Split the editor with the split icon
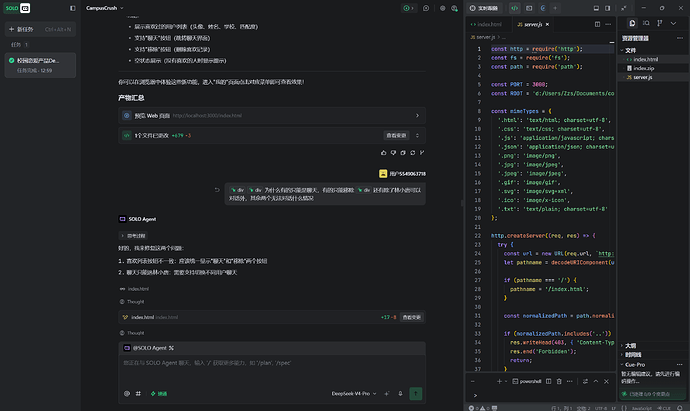 pyautogui.click(x=597, y=24)
